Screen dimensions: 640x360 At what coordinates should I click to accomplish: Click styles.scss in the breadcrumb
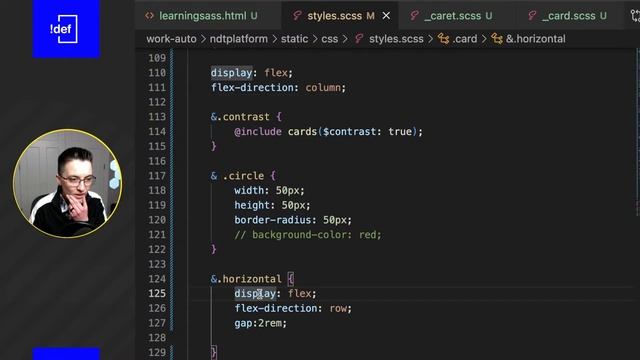[x=396, y=39]
